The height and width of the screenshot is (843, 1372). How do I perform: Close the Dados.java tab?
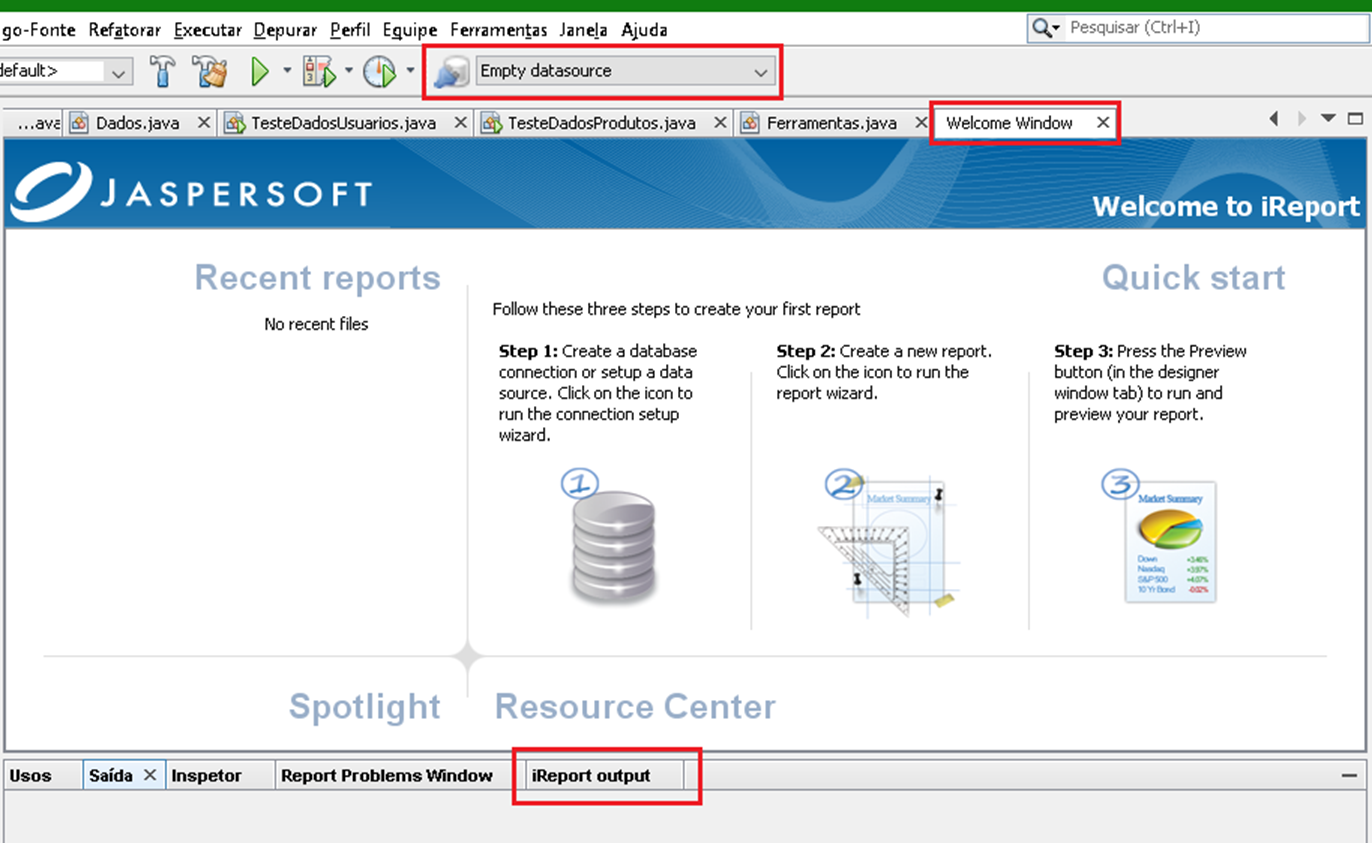click(204, 122)
